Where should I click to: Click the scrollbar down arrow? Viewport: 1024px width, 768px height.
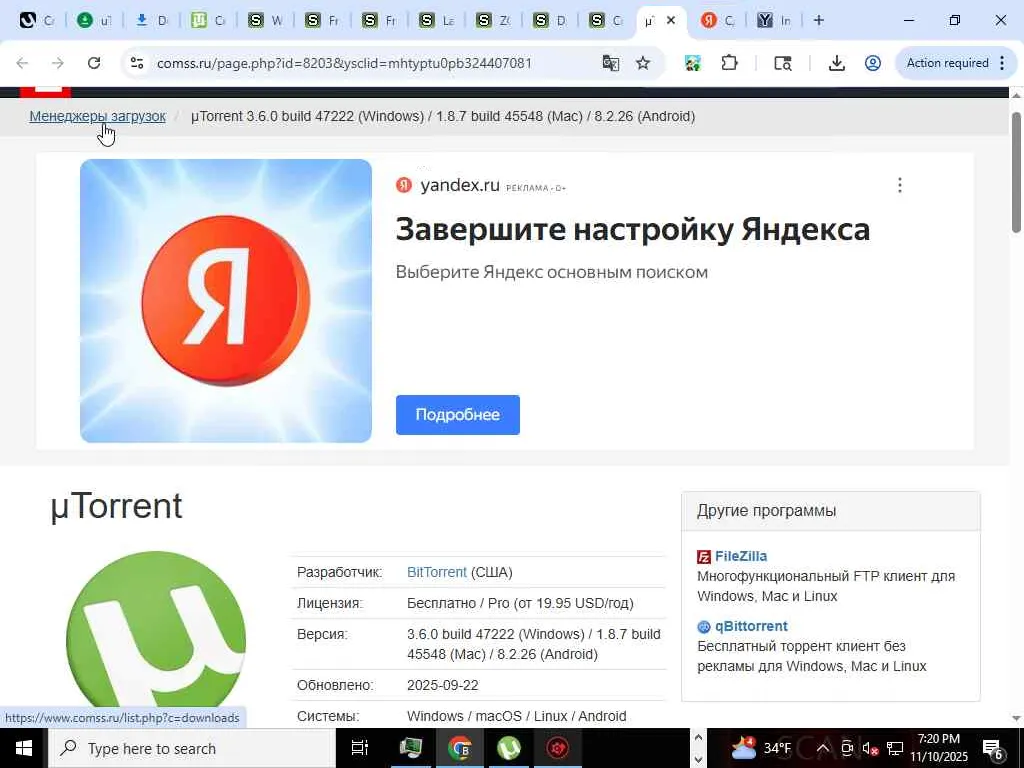coord(1016,718)
